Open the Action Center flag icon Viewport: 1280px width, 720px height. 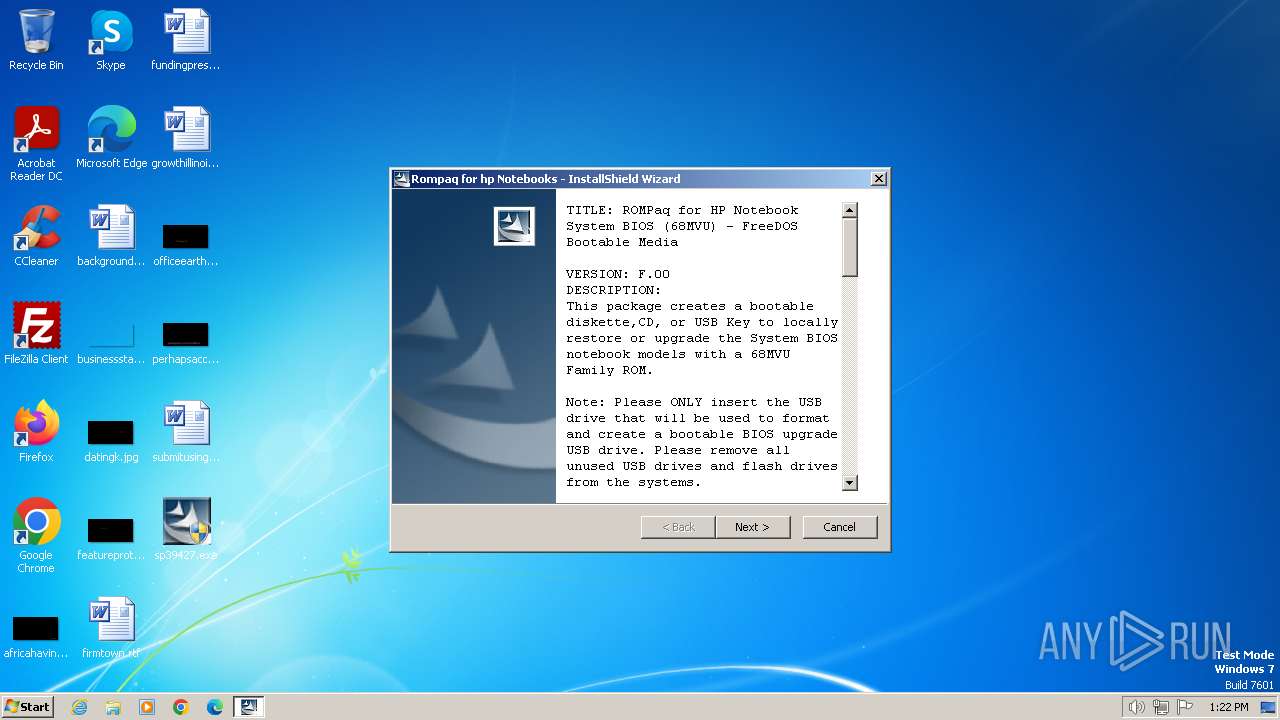1185,707
